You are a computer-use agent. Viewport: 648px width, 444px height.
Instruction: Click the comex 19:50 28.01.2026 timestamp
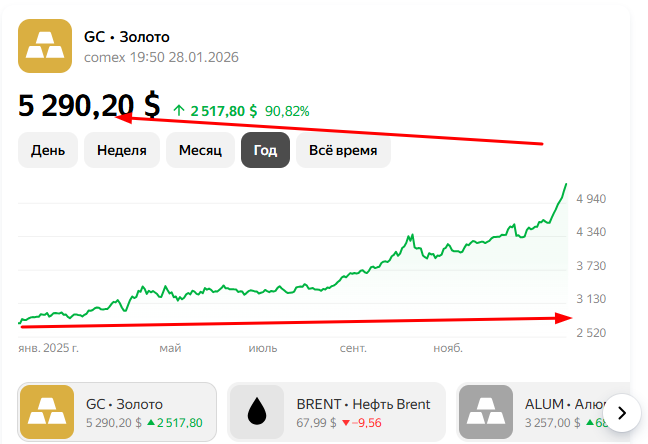[x=161, y=57]
